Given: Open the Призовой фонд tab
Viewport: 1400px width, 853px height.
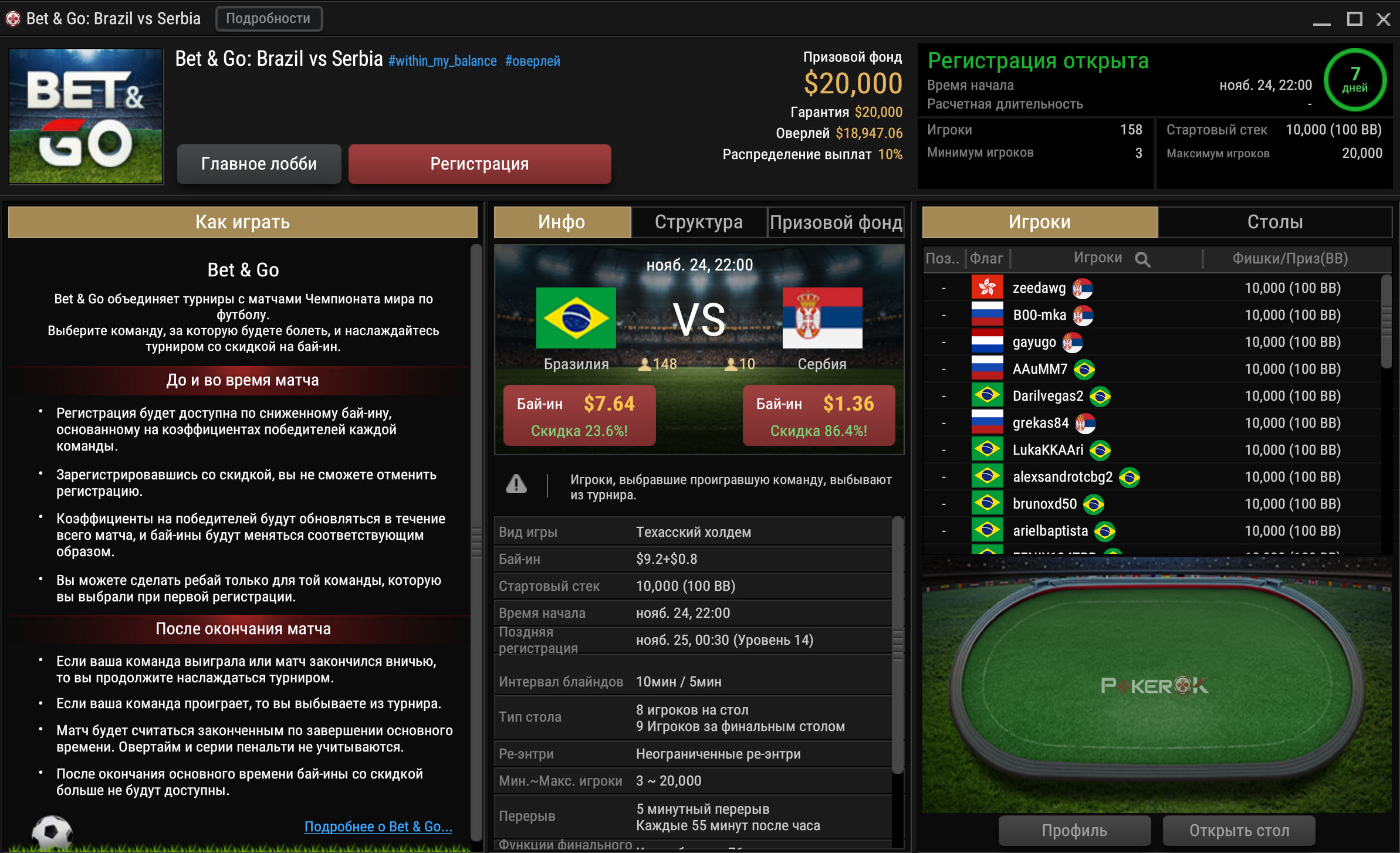Looking at the screenshot, I should (x=836, y=222).
